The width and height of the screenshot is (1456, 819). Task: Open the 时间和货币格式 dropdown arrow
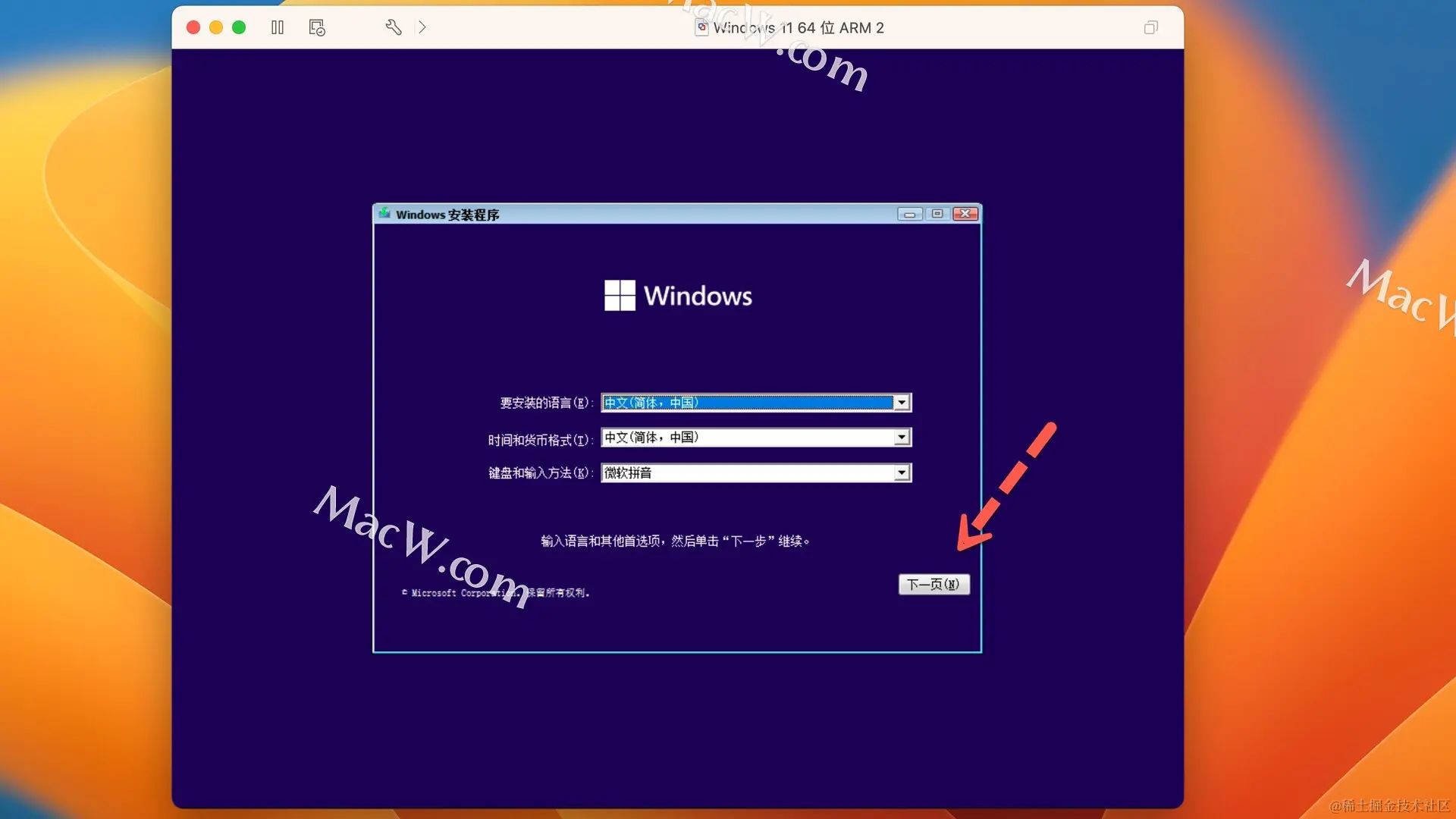click(x=901, y=438)
